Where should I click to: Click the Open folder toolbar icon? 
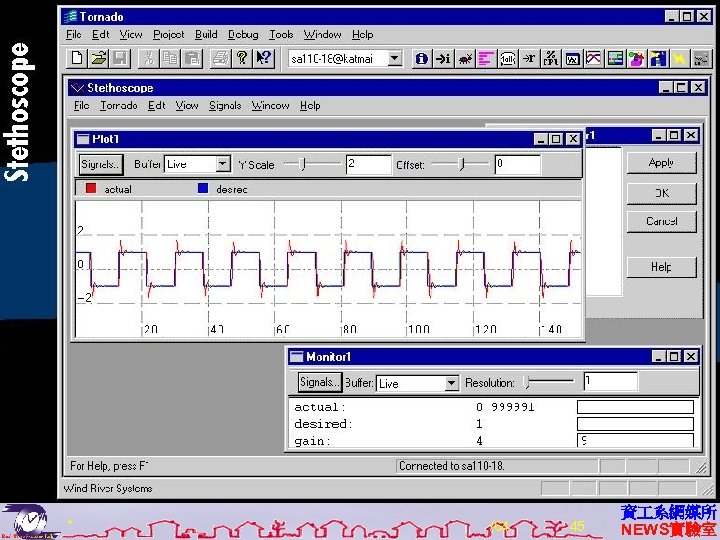click(99, 58)
